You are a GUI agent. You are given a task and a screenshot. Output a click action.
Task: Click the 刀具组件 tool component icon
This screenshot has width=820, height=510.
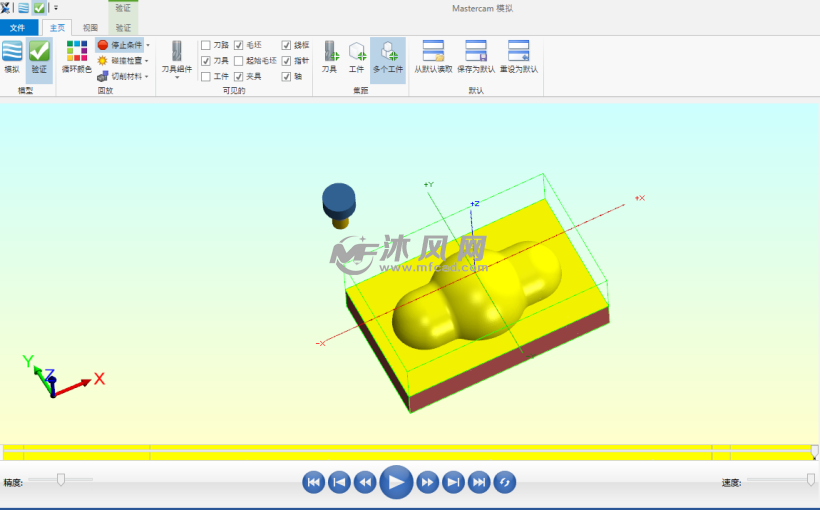tap(177, 51)
